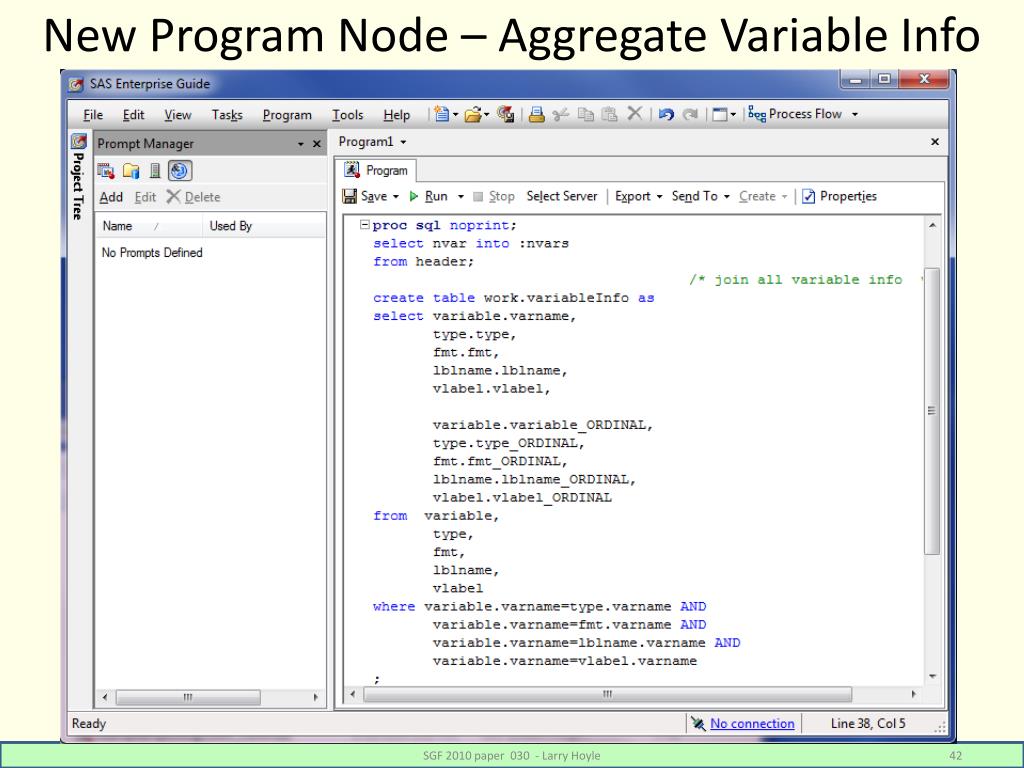Click the 'No Prompts Defined' text

tap(152, 253)
